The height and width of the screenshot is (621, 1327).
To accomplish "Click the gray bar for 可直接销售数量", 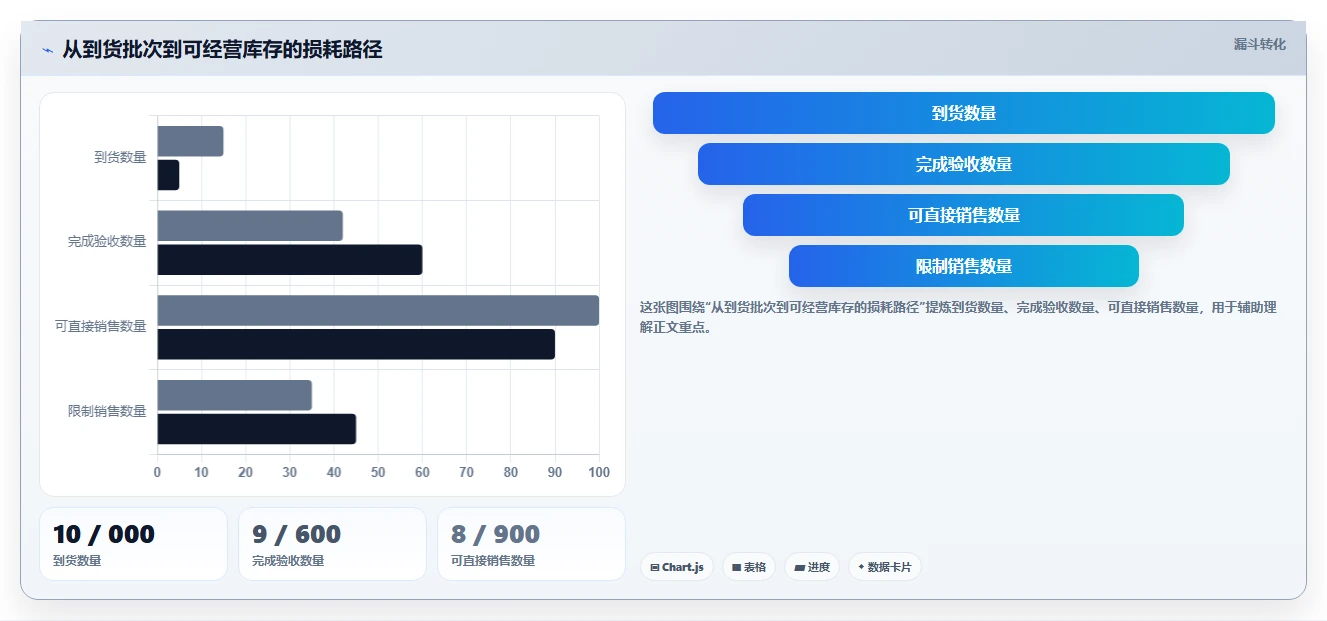I will point(378,310).
